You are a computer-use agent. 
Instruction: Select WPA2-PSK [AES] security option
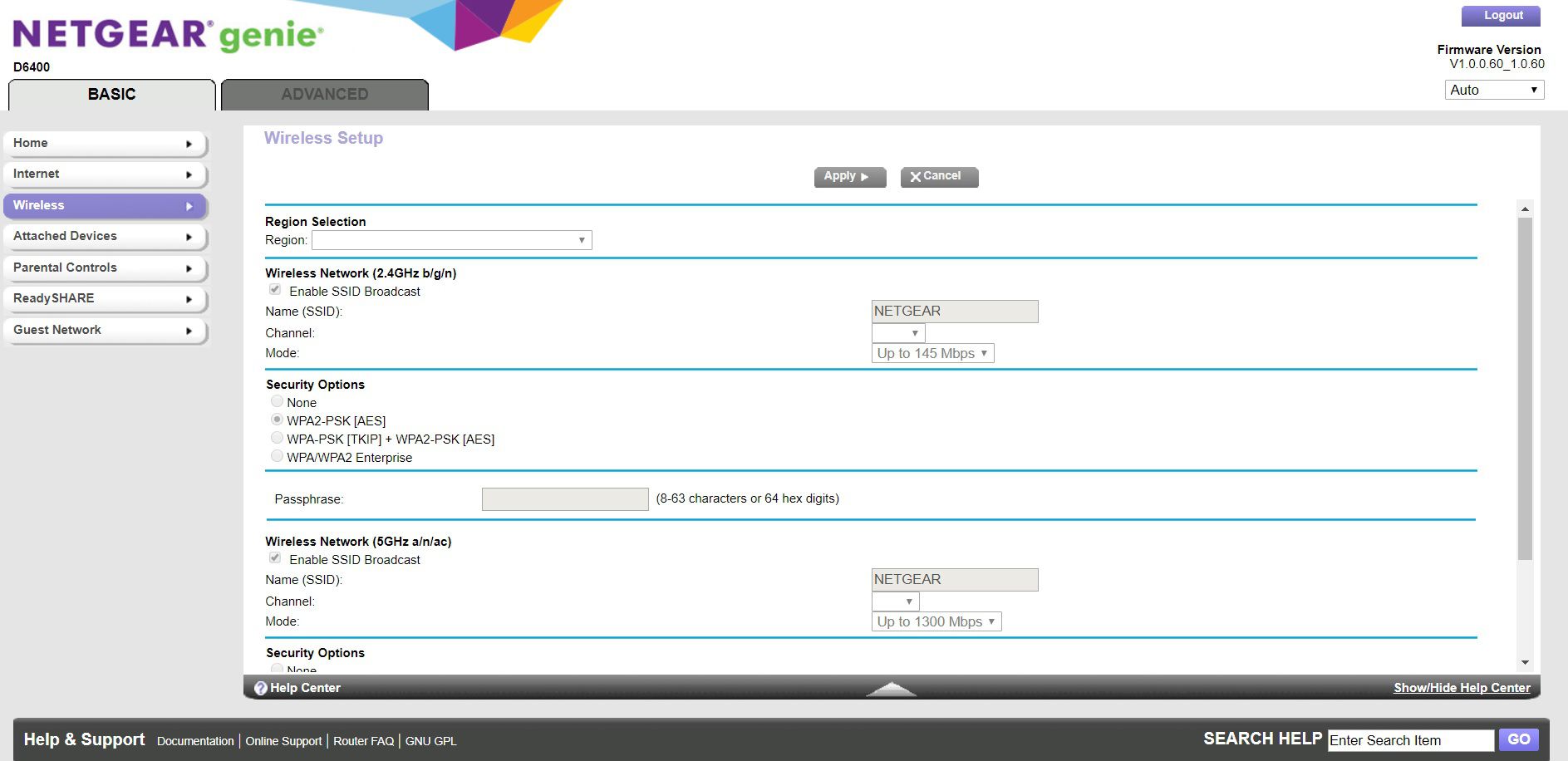point(277,420)
